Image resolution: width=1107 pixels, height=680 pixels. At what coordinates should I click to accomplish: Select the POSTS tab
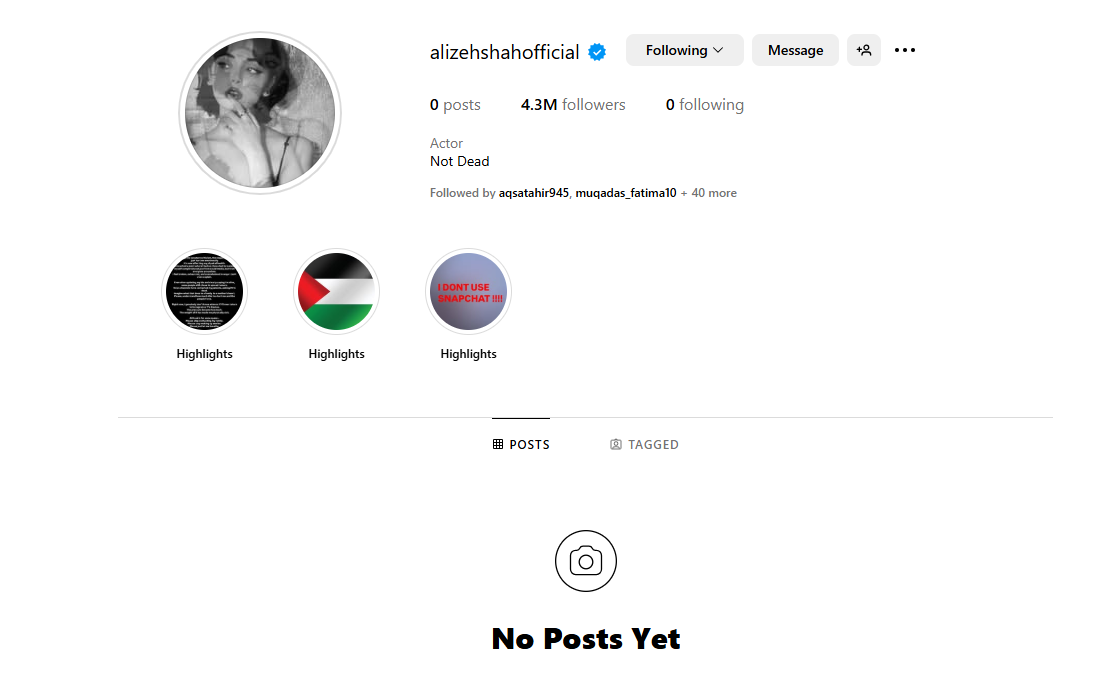(521, 444)
